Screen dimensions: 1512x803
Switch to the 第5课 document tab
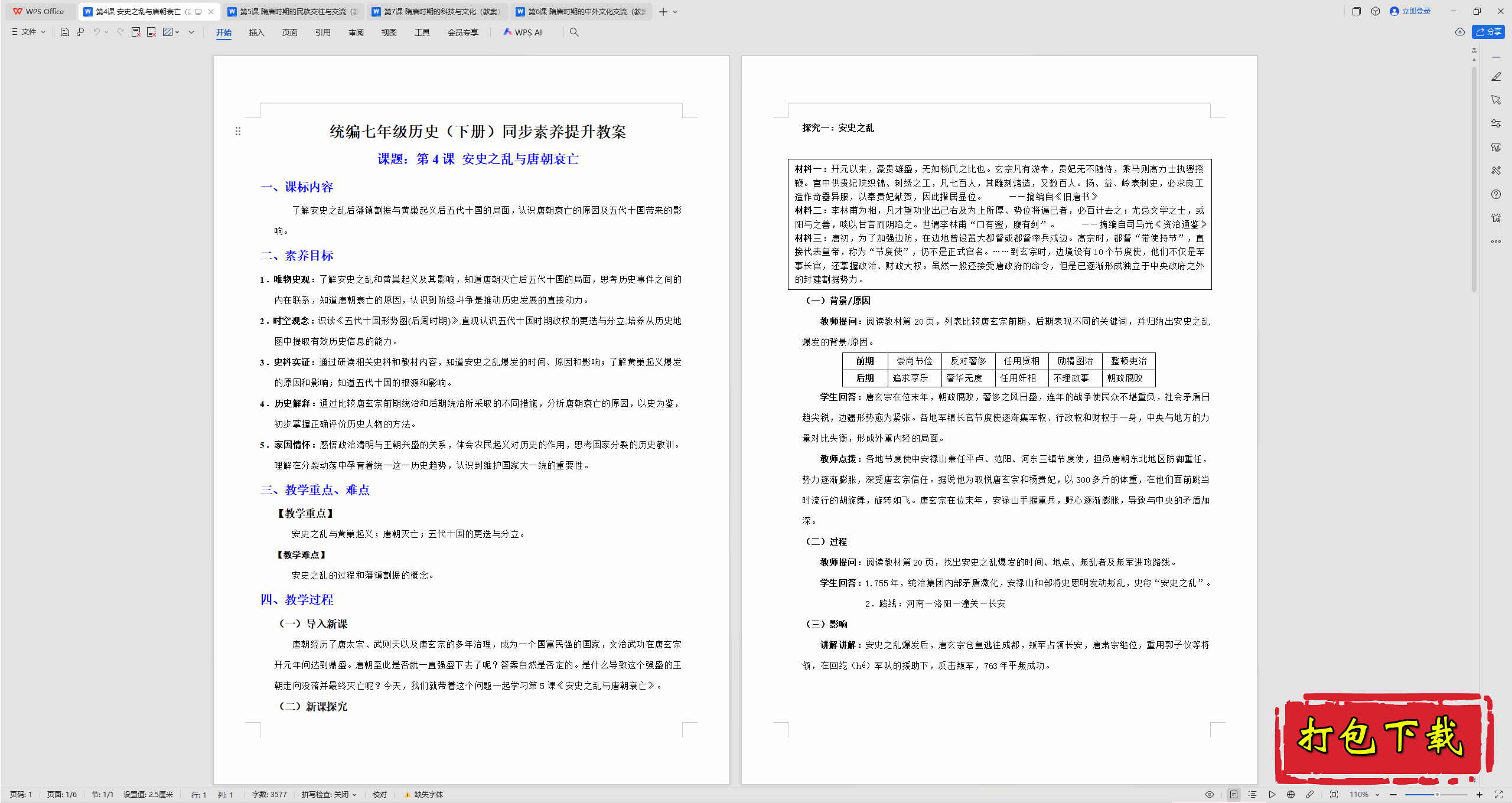[294, 12]
